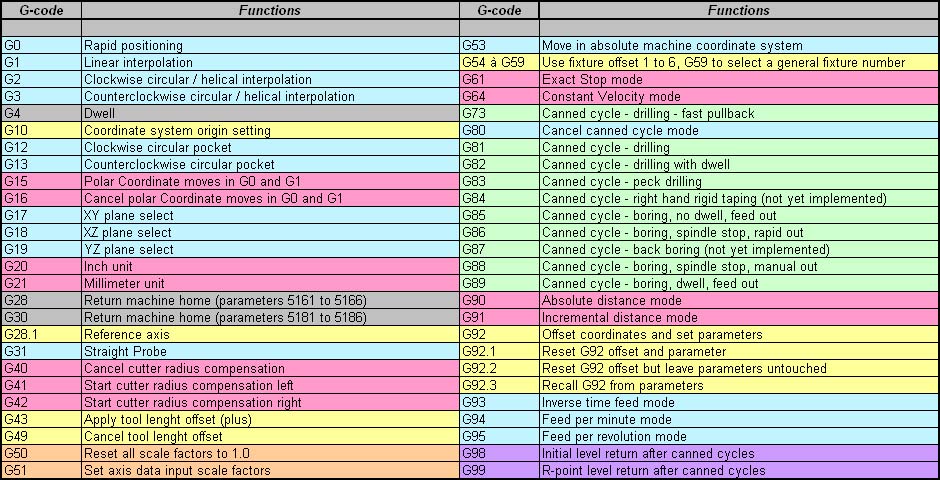Click the Exact Stop mode cell
940x480 pixels.
pyautogui.click(x=739, y=79)
